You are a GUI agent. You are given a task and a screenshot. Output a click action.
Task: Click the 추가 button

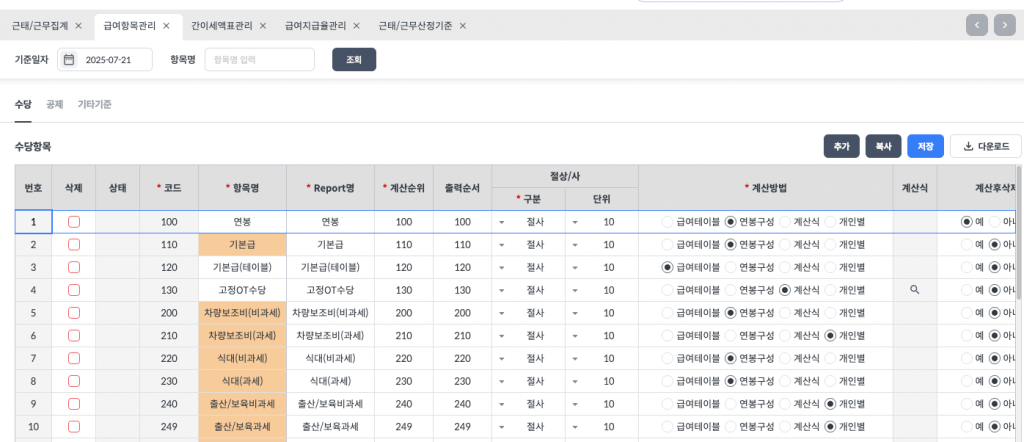842,147
